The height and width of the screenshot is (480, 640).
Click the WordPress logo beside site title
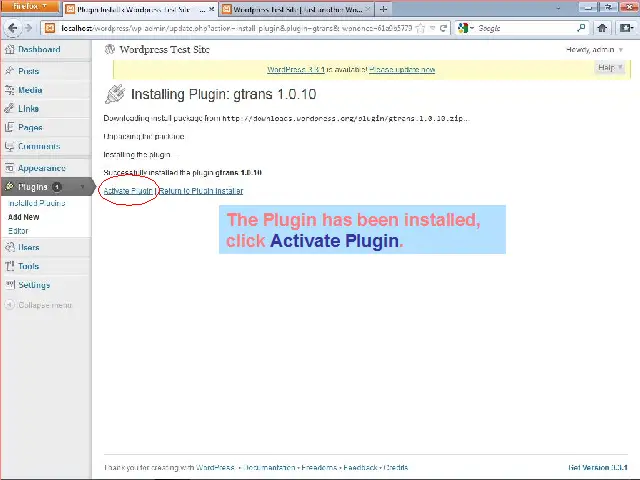pos(109,49)
